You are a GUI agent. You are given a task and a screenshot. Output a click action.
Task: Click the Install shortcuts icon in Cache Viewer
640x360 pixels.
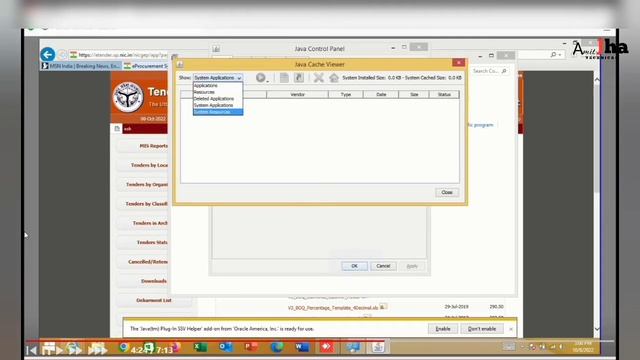point(299,78)
